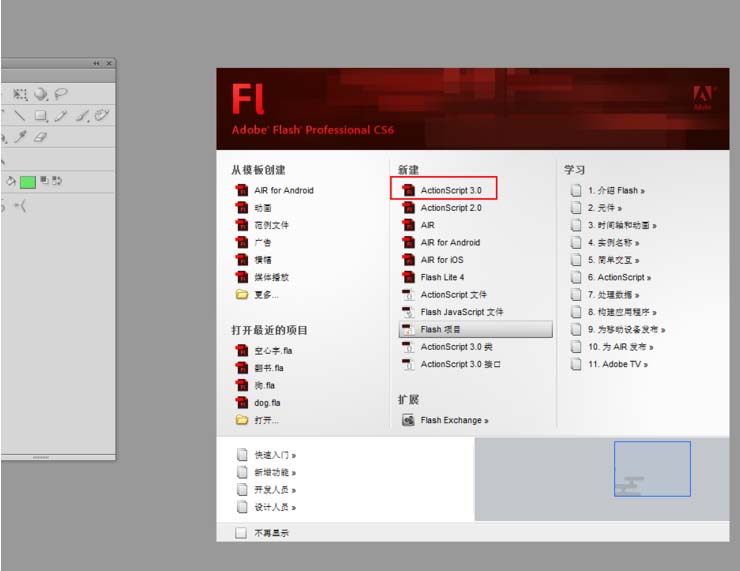Pick the 横幅 template category
The image size is (740, 571).
(x=253, y=260)
